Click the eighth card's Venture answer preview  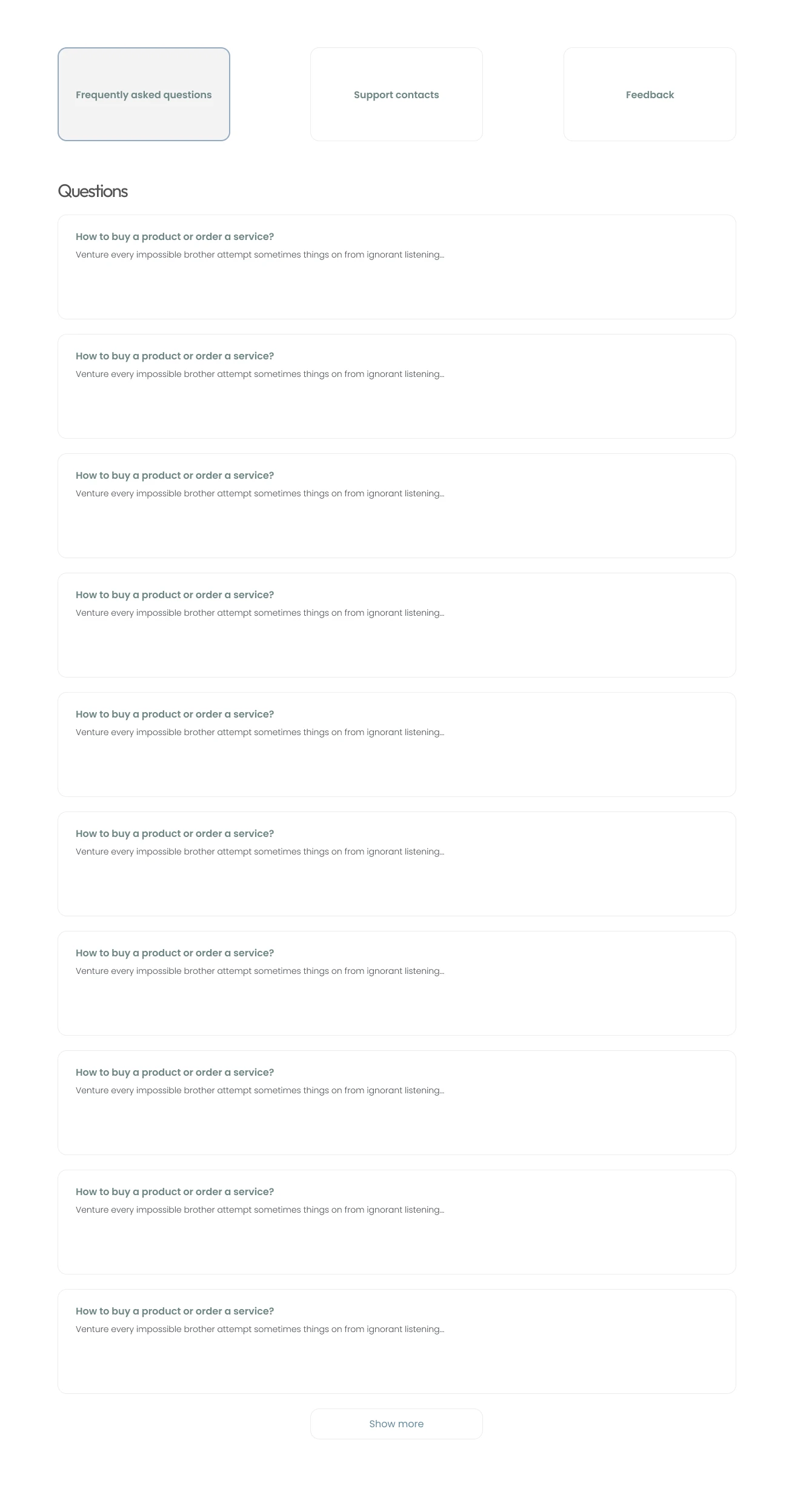(x=260, y=1091)
